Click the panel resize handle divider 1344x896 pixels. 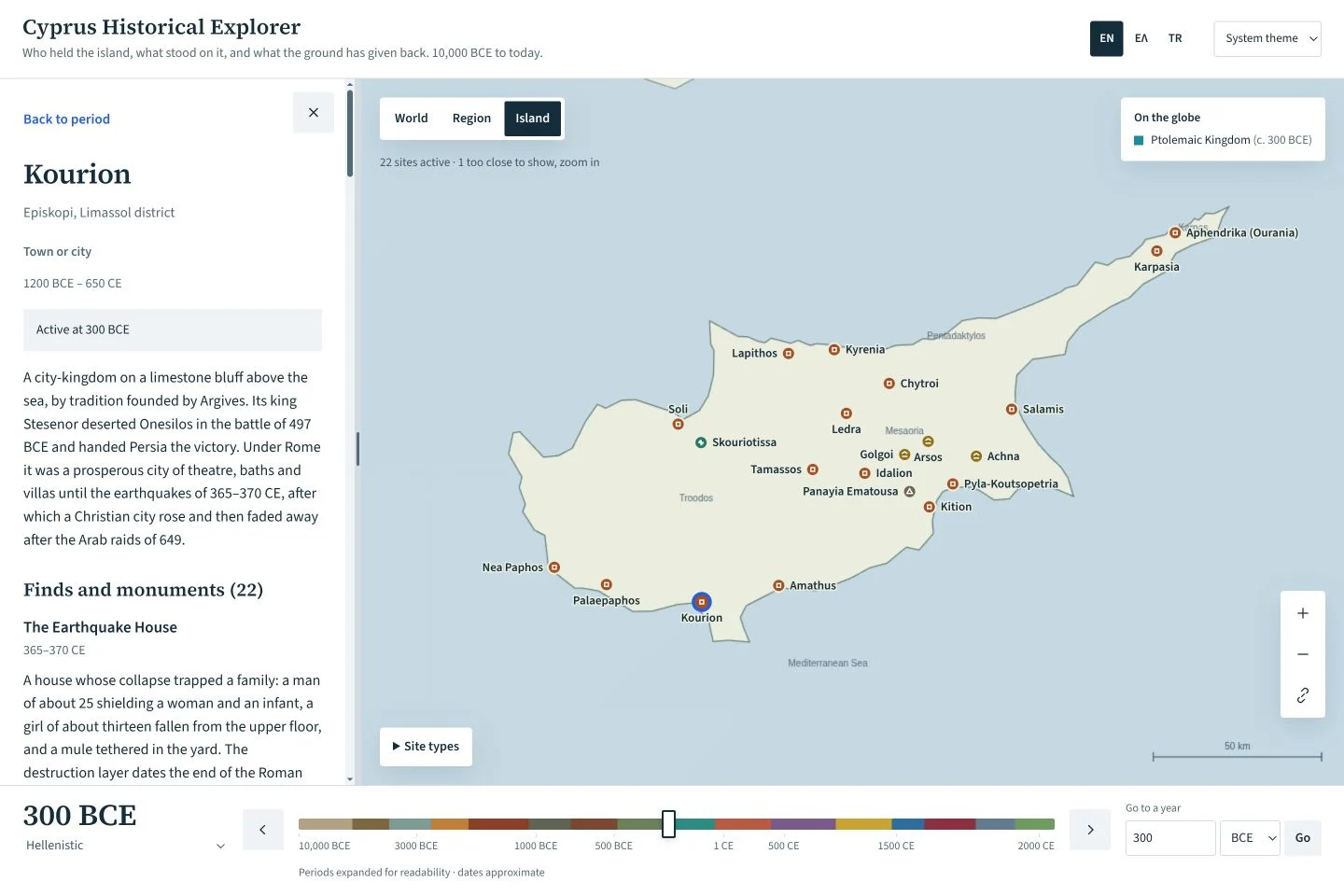pos(357,449)
